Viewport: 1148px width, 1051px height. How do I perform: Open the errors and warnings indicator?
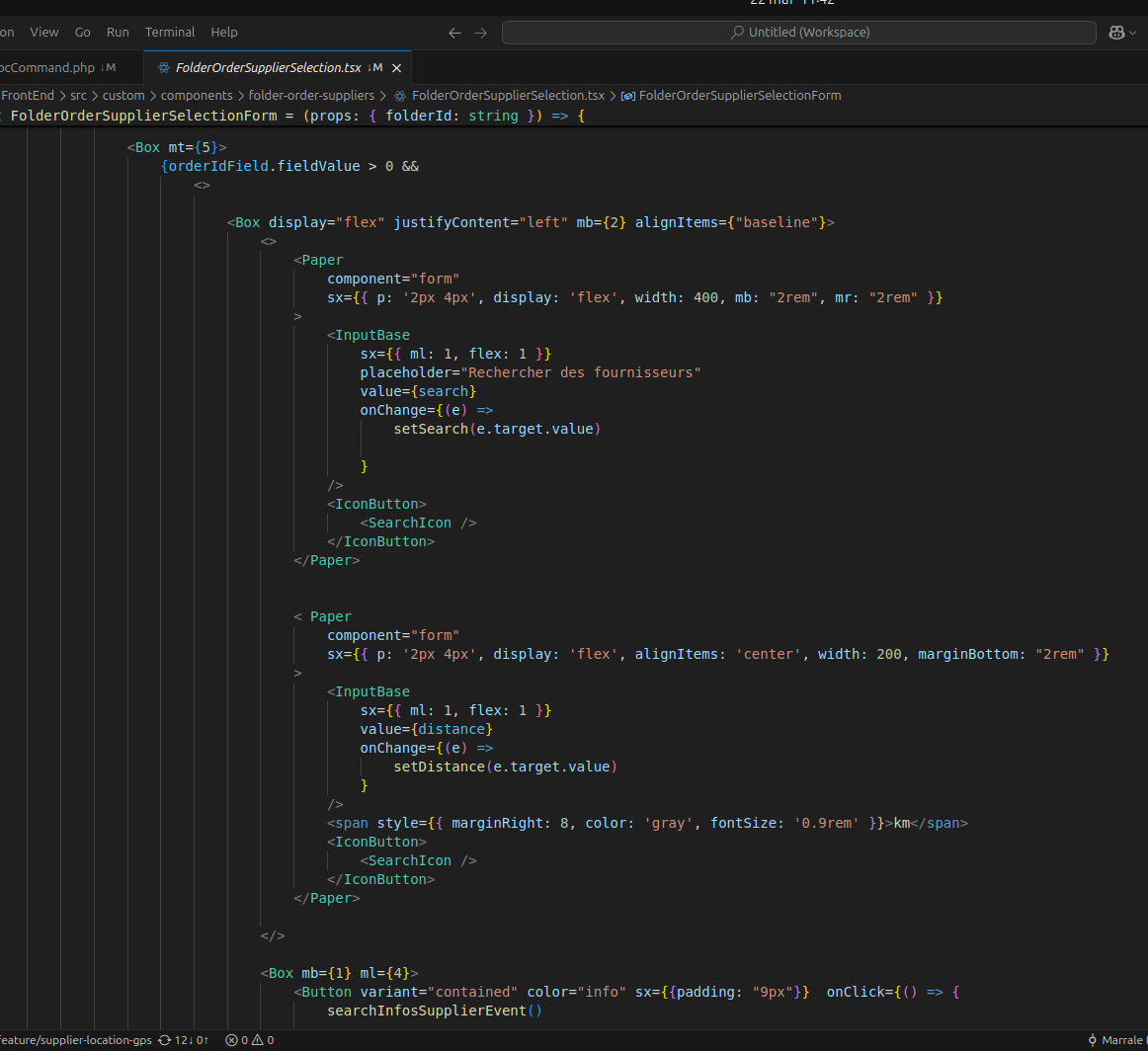(x=249, y=1040)
